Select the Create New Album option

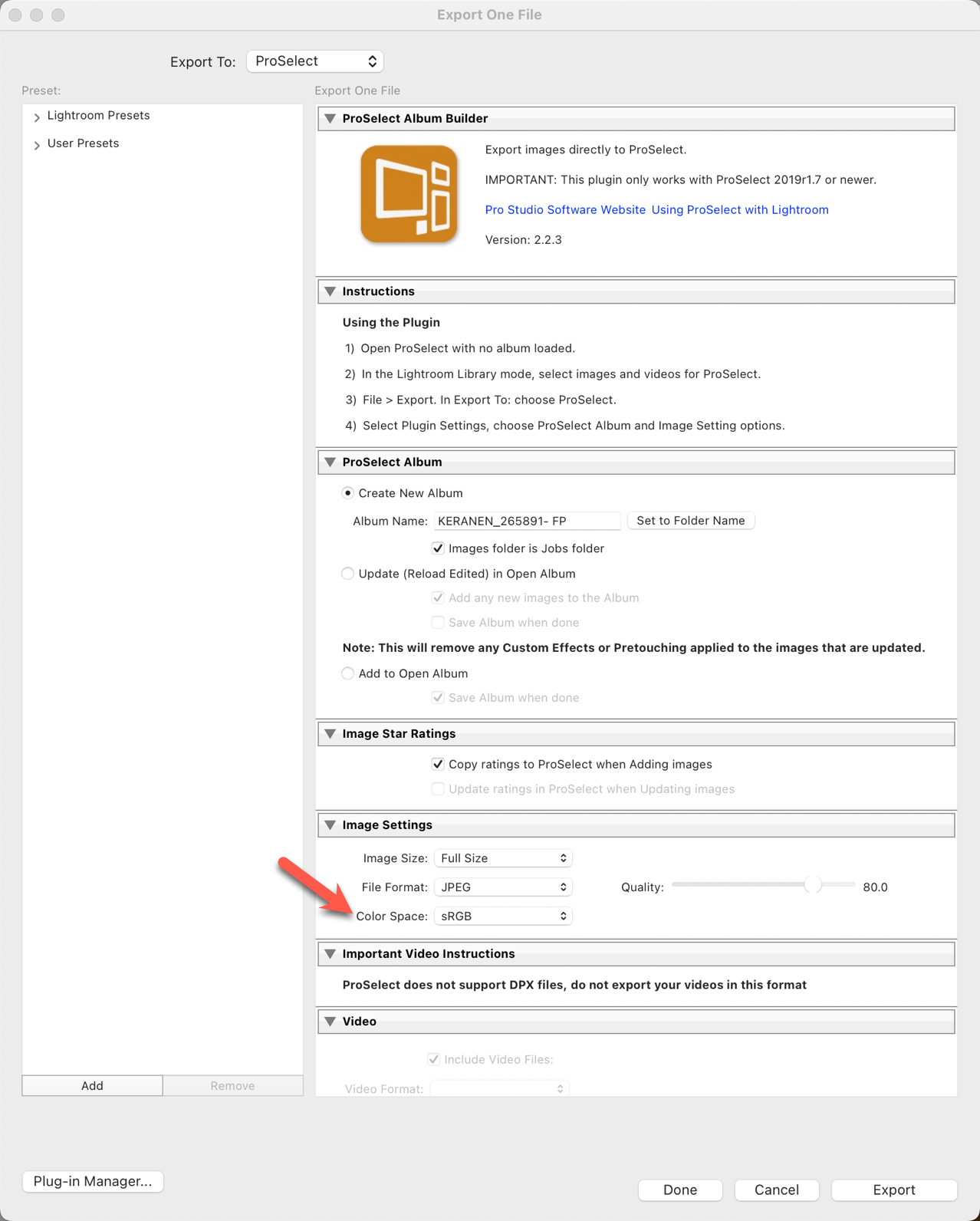pyautogui.click(x=348, y=493)
